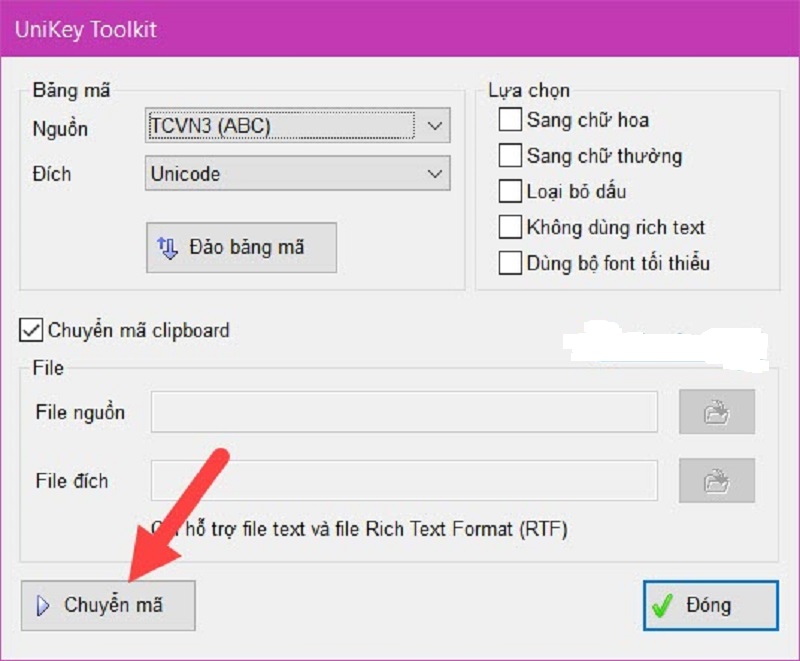Click inside the File nguồn path field

click(404, 412)
